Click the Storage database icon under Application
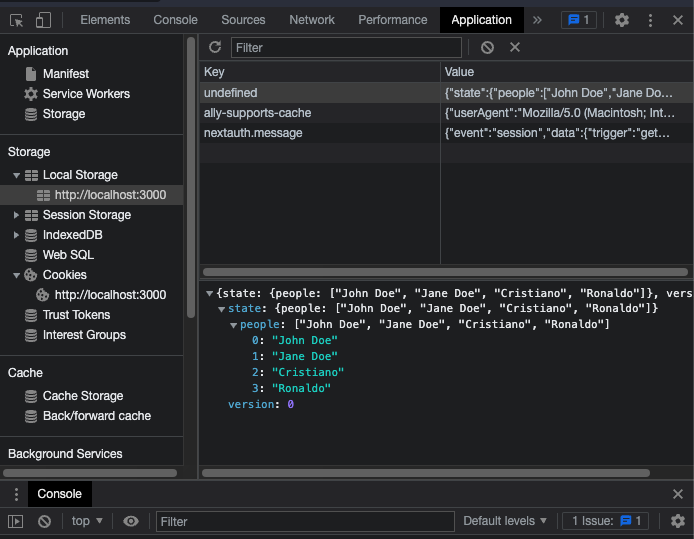 31,114
